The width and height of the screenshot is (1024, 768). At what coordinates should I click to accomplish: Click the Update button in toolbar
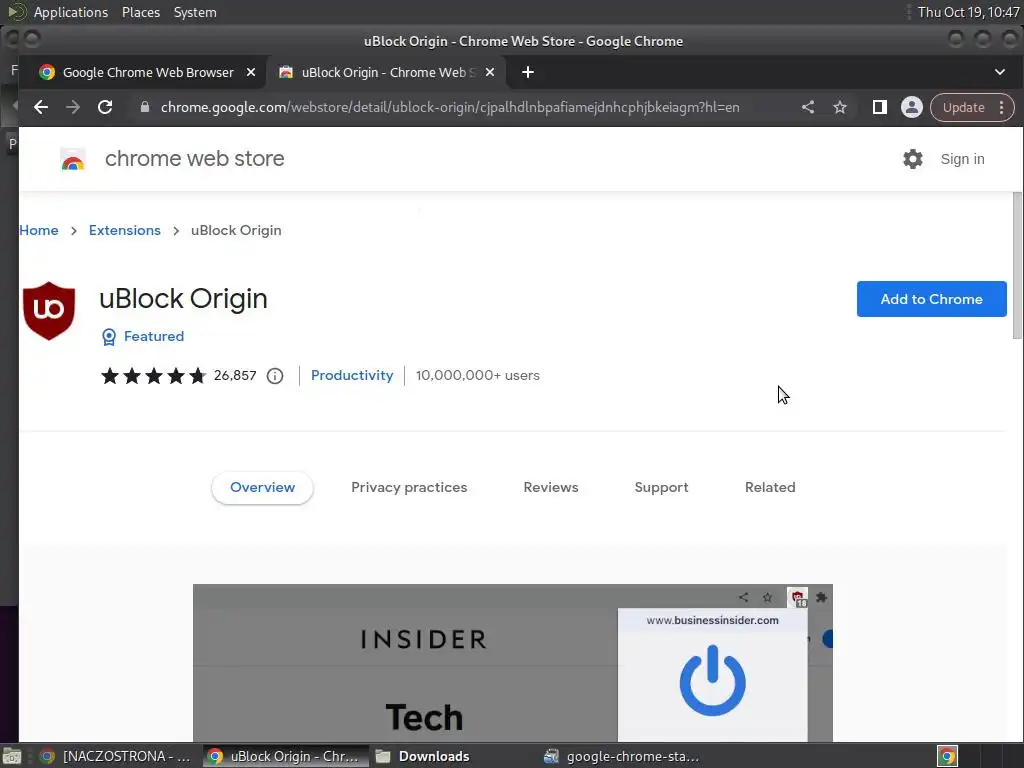tap(963, 107)
